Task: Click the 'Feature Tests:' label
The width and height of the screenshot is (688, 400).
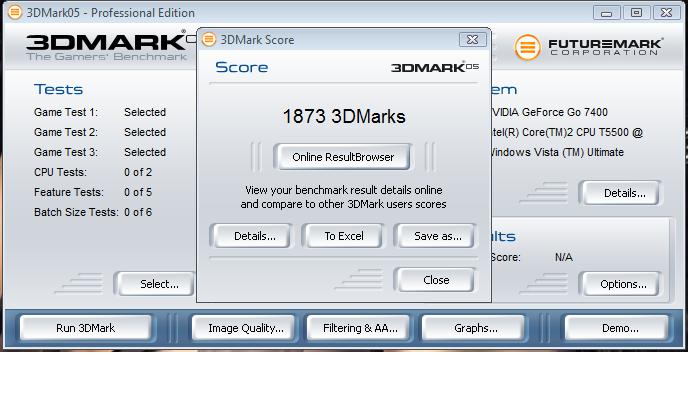Action: coord(69,192)
